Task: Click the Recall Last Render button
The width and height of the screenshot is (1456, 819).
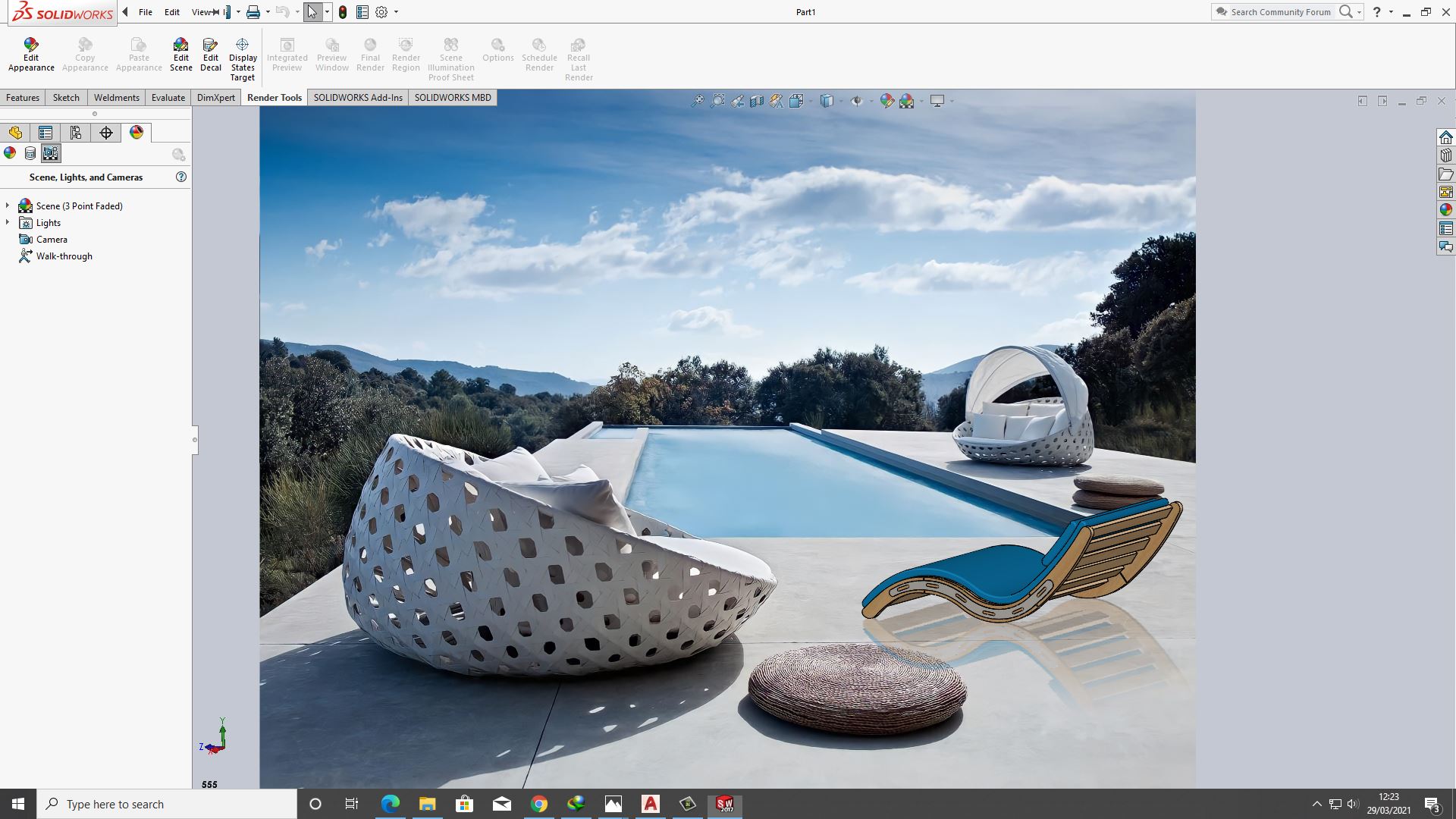Action: point(579,53)
